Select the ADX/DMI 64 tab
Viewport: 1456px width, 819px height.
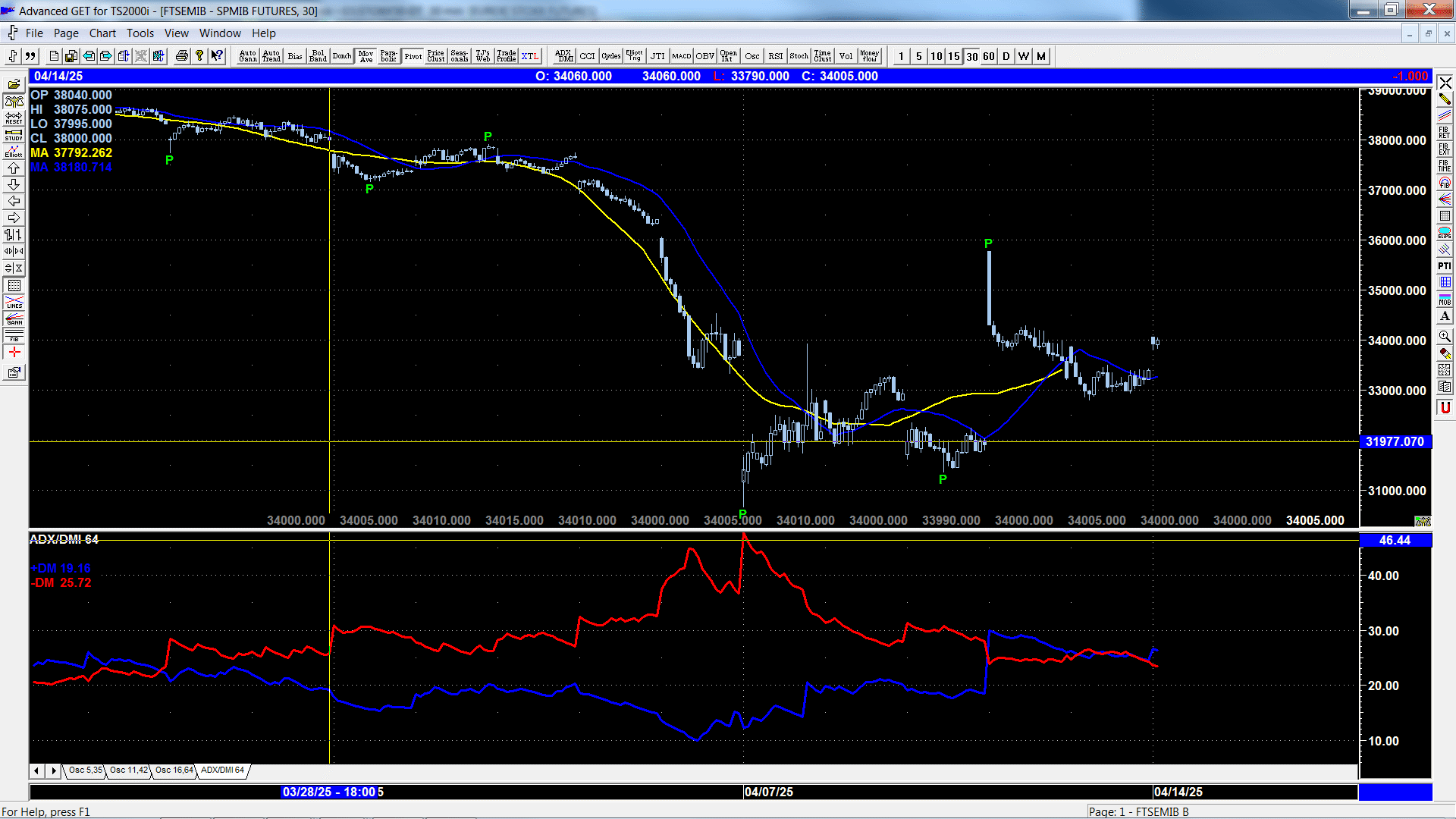222,770
